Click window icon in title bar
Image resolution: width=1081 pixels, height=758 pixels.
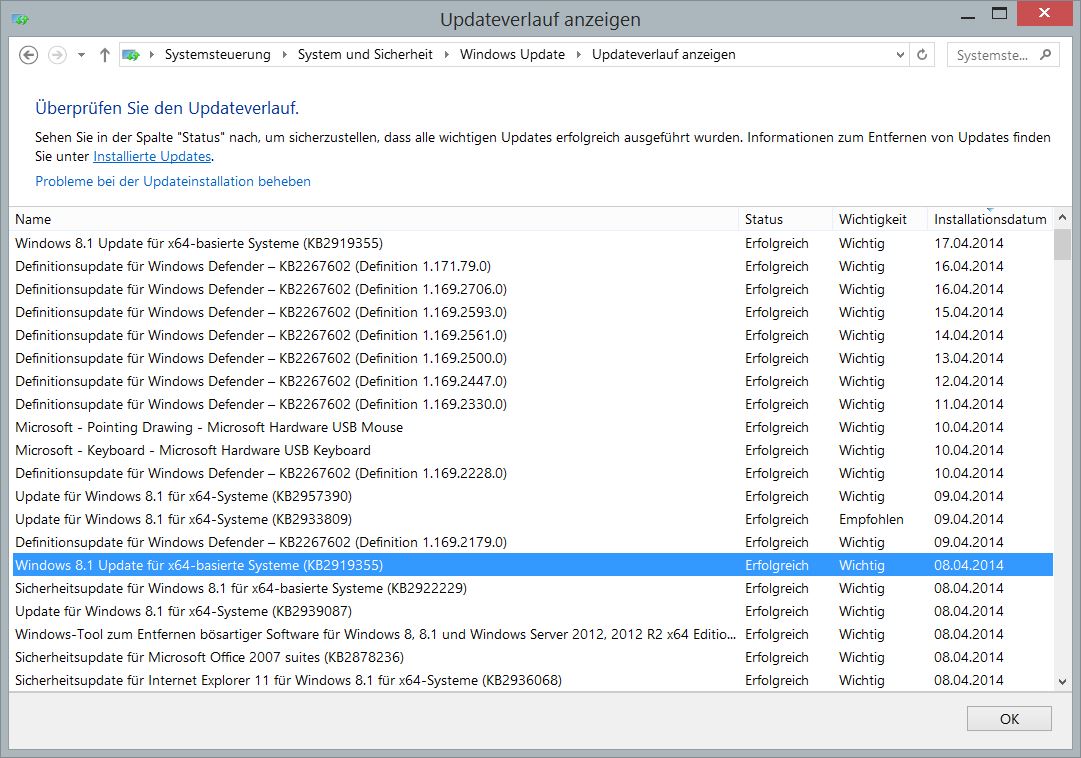[x=20, y=19]
